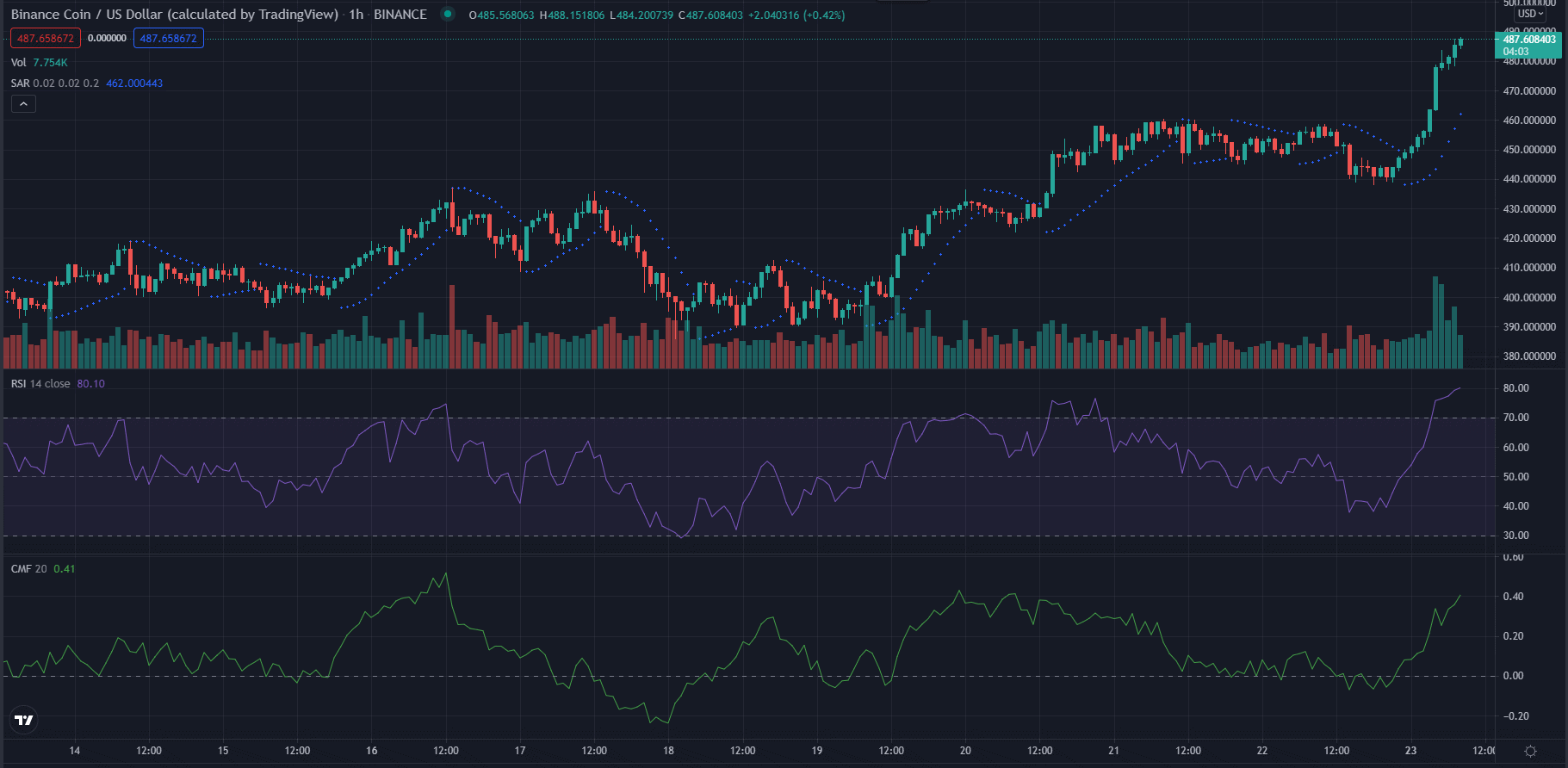Click the close price C487.608403 value
This screenshot has height=768, width=1568.
711,15
